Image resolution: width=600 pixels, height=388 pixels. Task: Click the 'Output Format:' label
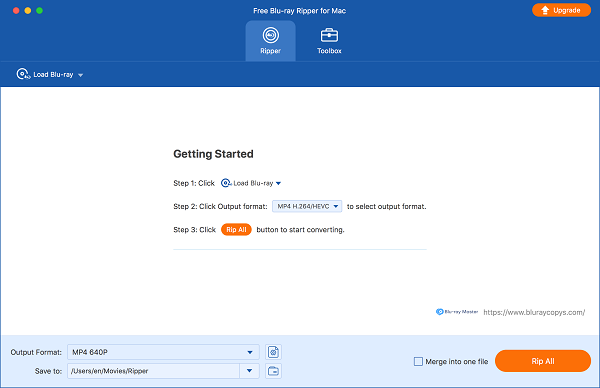pos(36,352)
